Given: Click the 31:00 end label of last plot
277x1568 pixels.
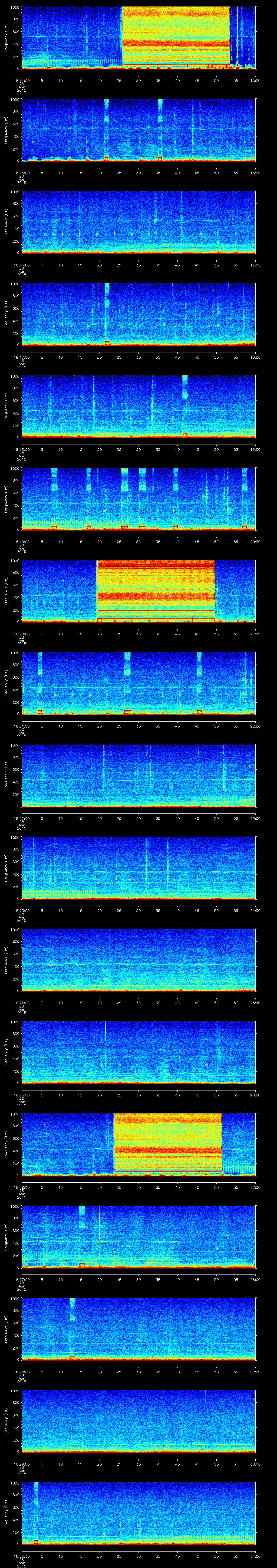Looking at the screenshot, I should click(255, 1556).
